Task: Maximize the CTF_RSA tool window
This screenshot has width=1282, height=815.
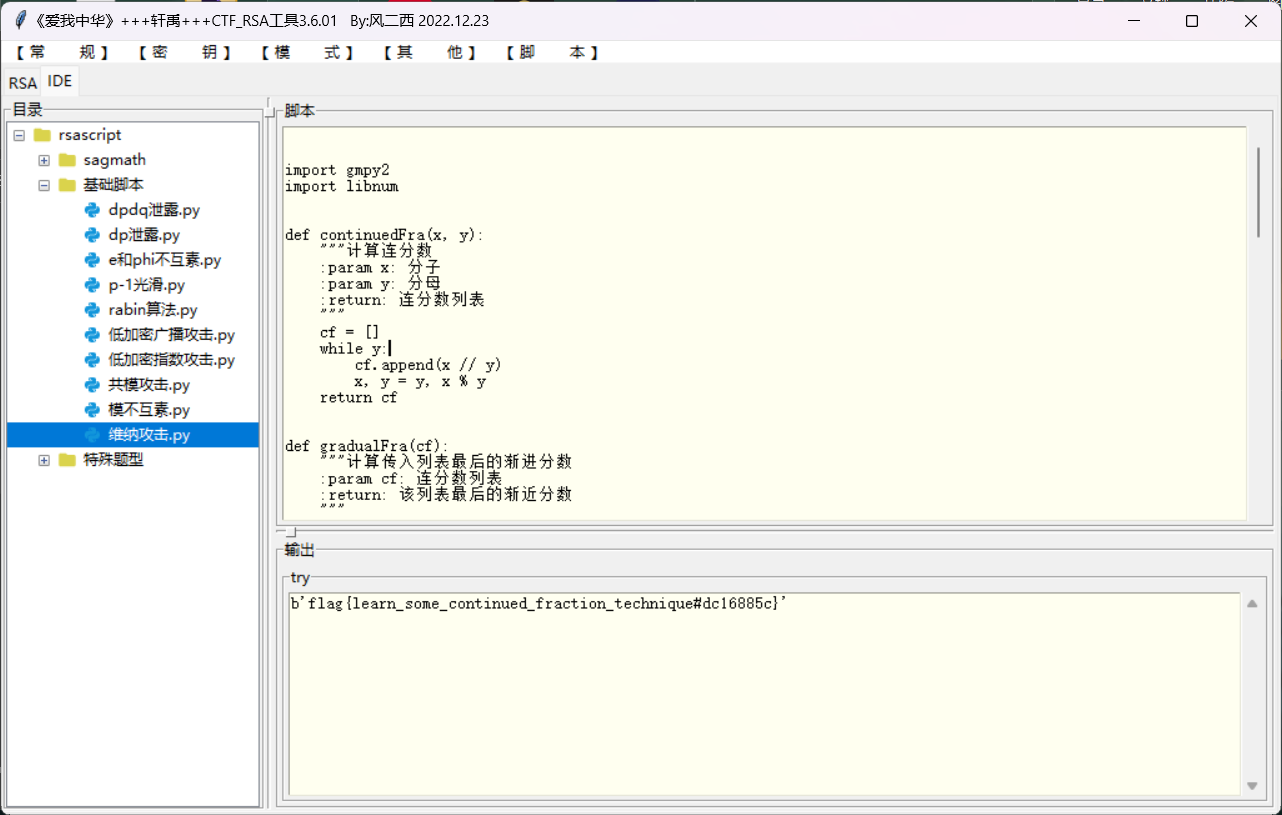Action: point(1191,20)
